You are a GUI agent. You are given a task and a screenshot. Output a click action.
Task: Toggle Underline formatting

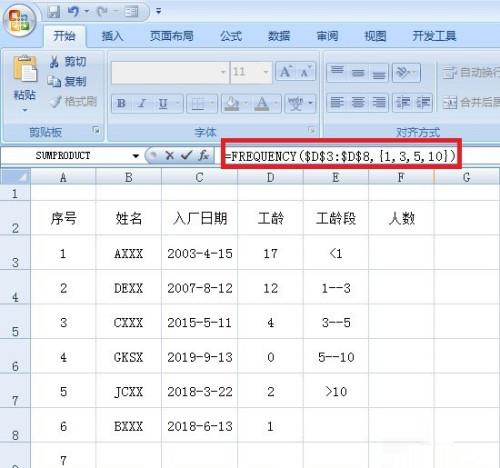point(163,103)
